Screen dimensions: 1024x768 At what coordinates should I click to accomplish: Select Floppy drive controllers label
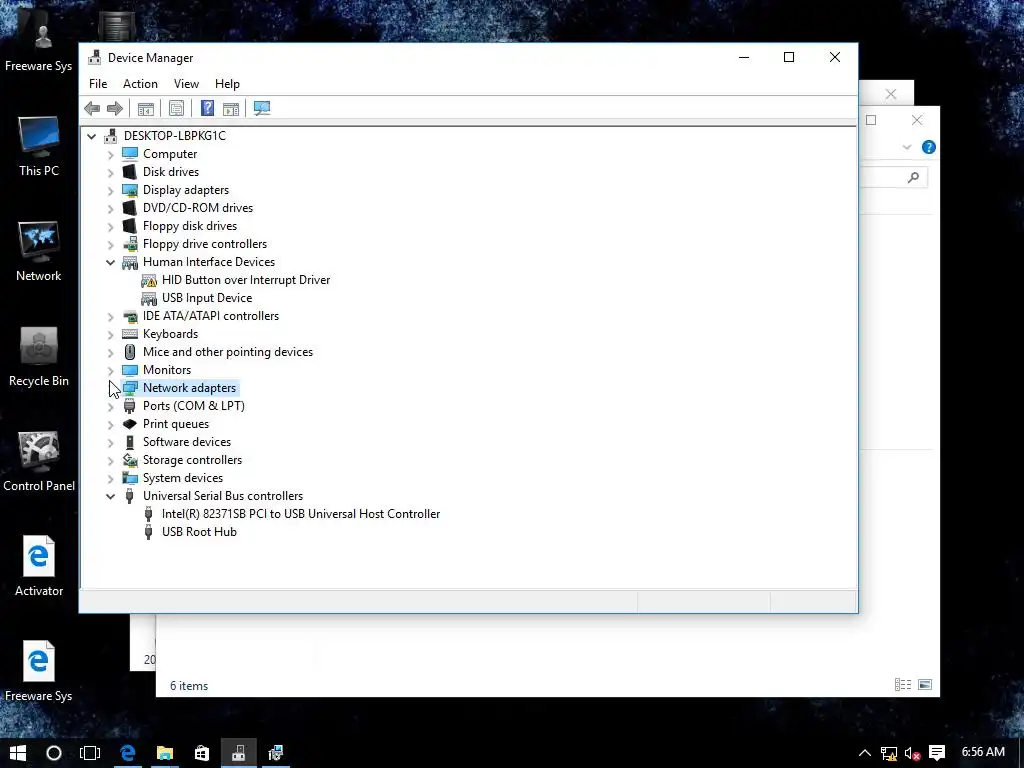[205, 244]
